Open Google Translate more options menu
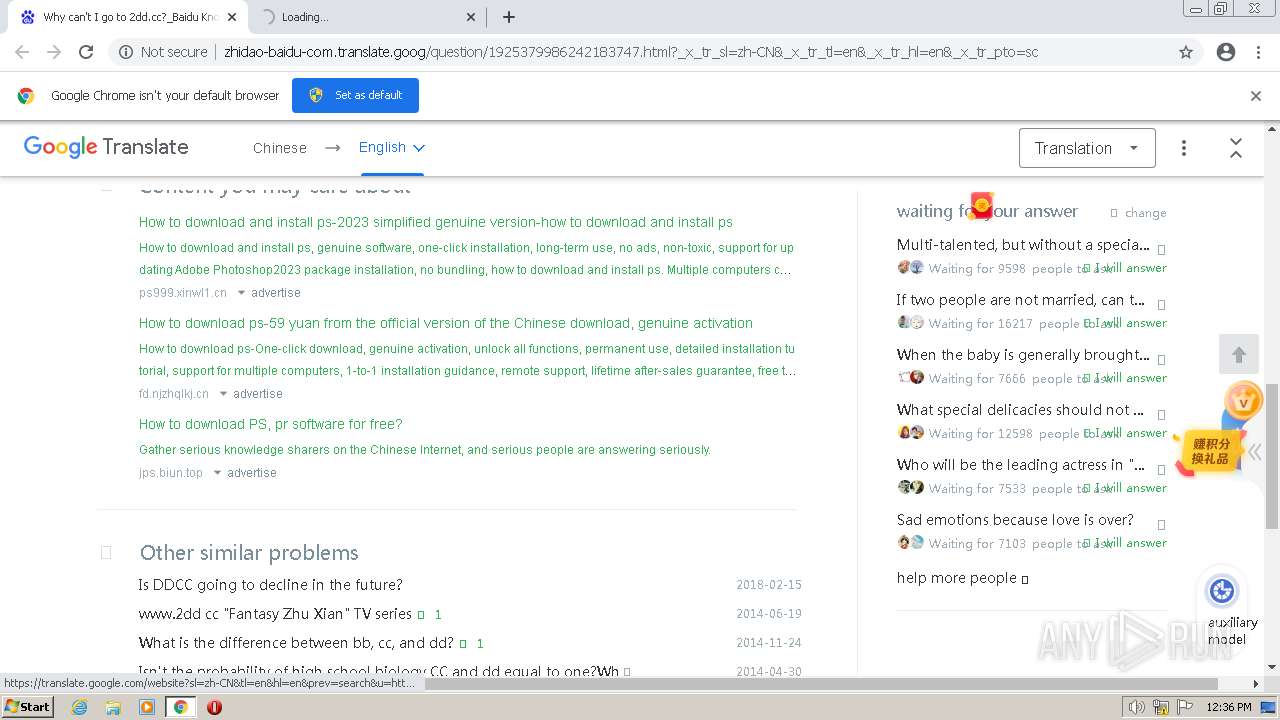1280x720 pixels. pyautogui.click(x=1184, y=148)
